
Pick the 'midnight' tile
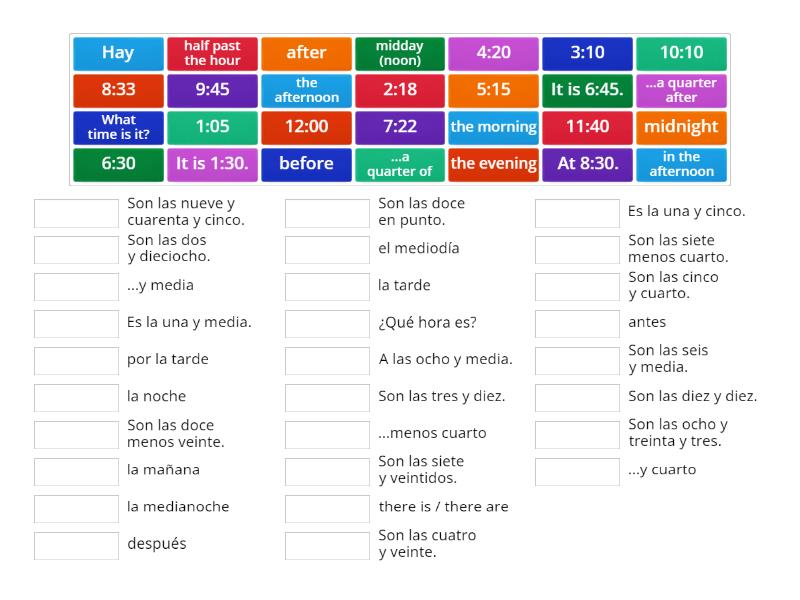click(681, 127)
